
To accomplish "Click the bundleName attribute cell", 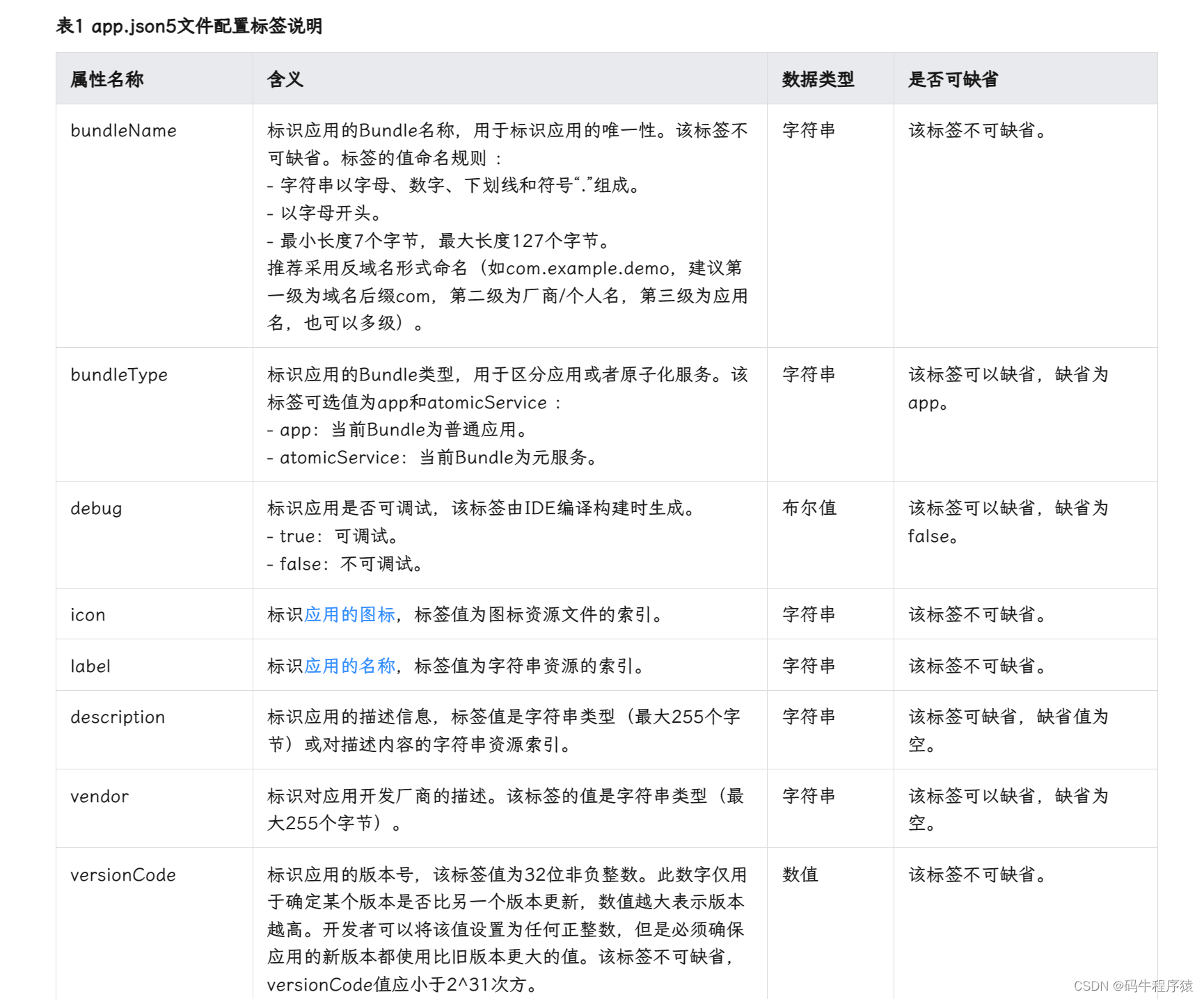I will [x=123, y=131].
